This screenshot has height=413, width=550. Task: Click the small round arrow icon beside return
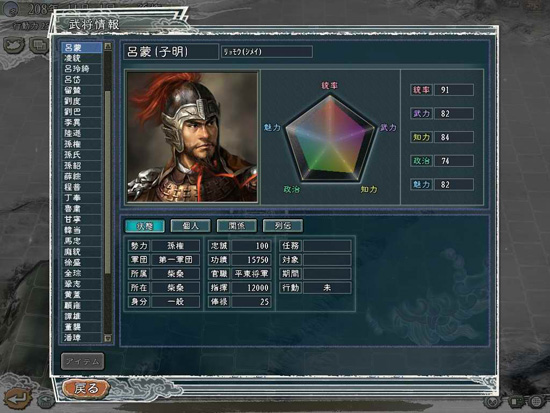click(x=45, y=400)
